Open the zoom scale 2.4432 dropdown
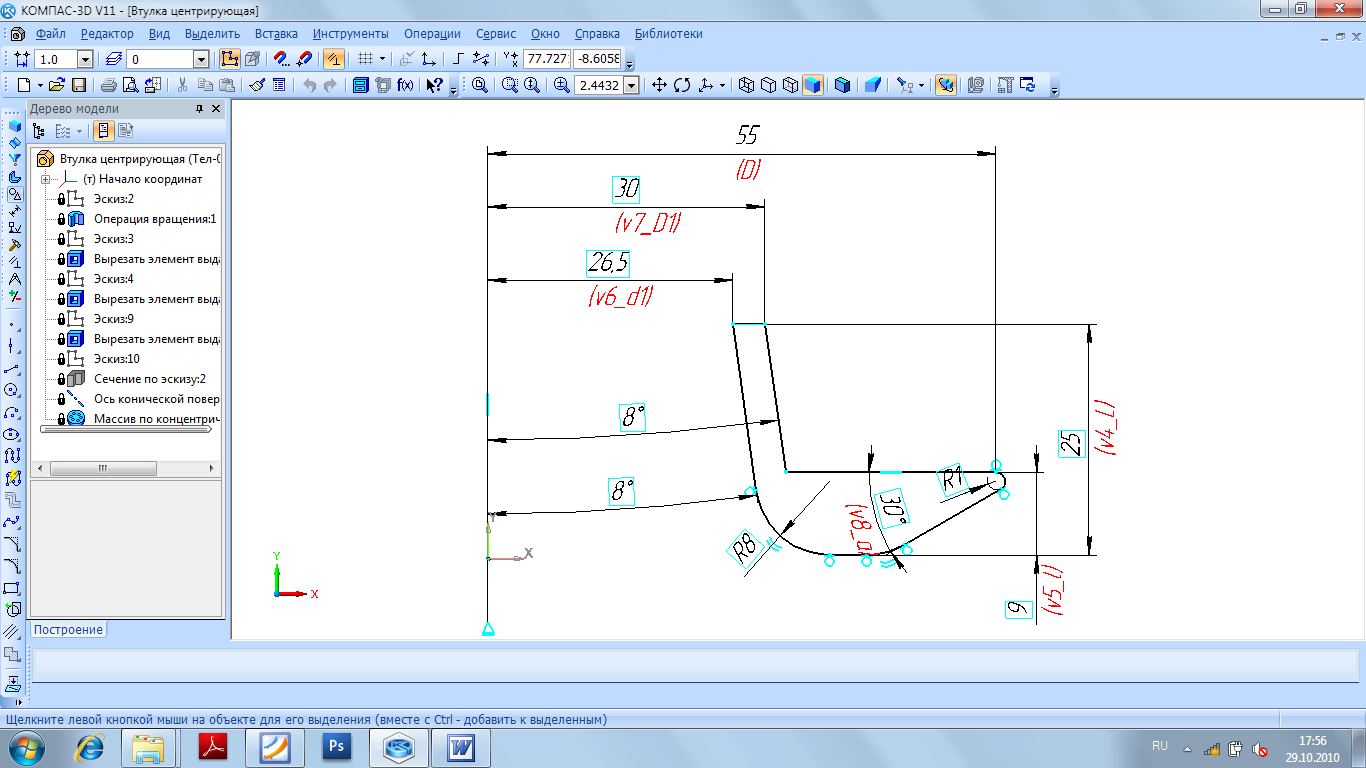The height and width of the screenshot is (768, 1366). pos(631,86)
